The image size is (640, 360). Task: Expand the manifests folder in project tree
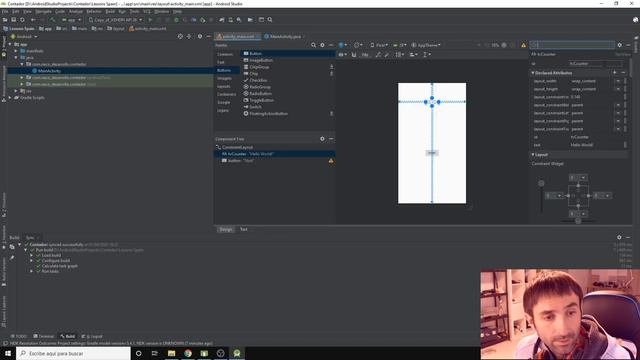(x=16, y=51)
